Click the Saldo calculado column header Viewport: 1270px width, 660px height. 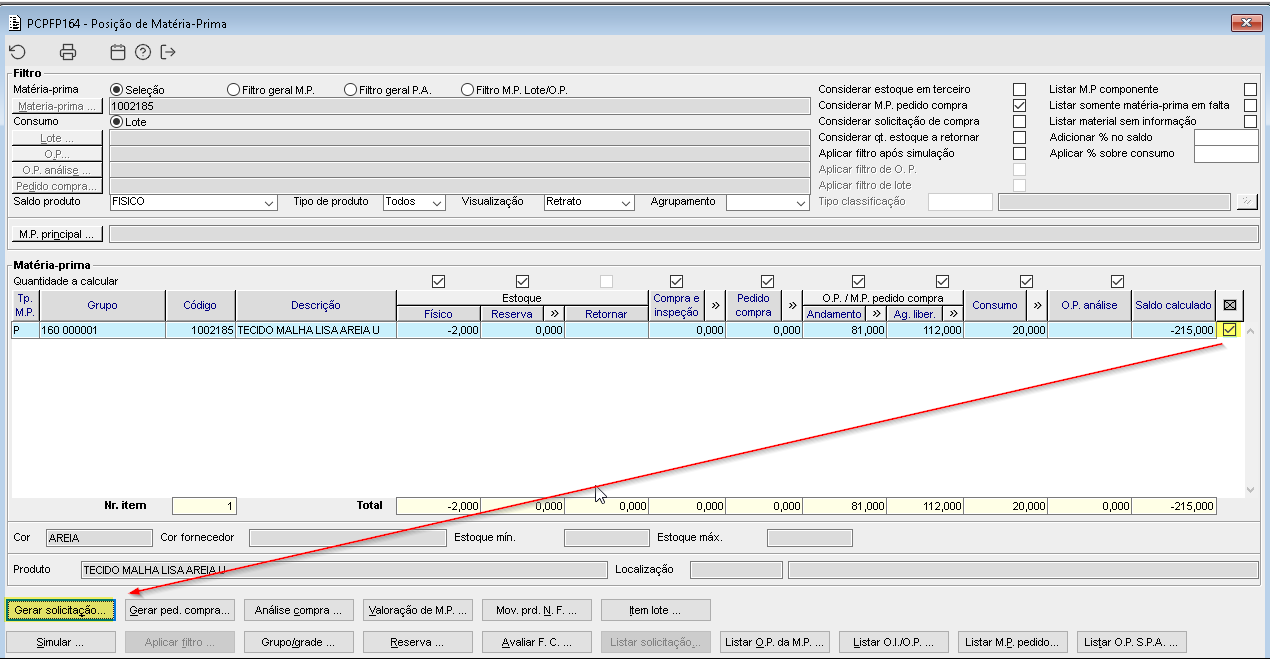pyautogui.click(x=1174, y=305)
